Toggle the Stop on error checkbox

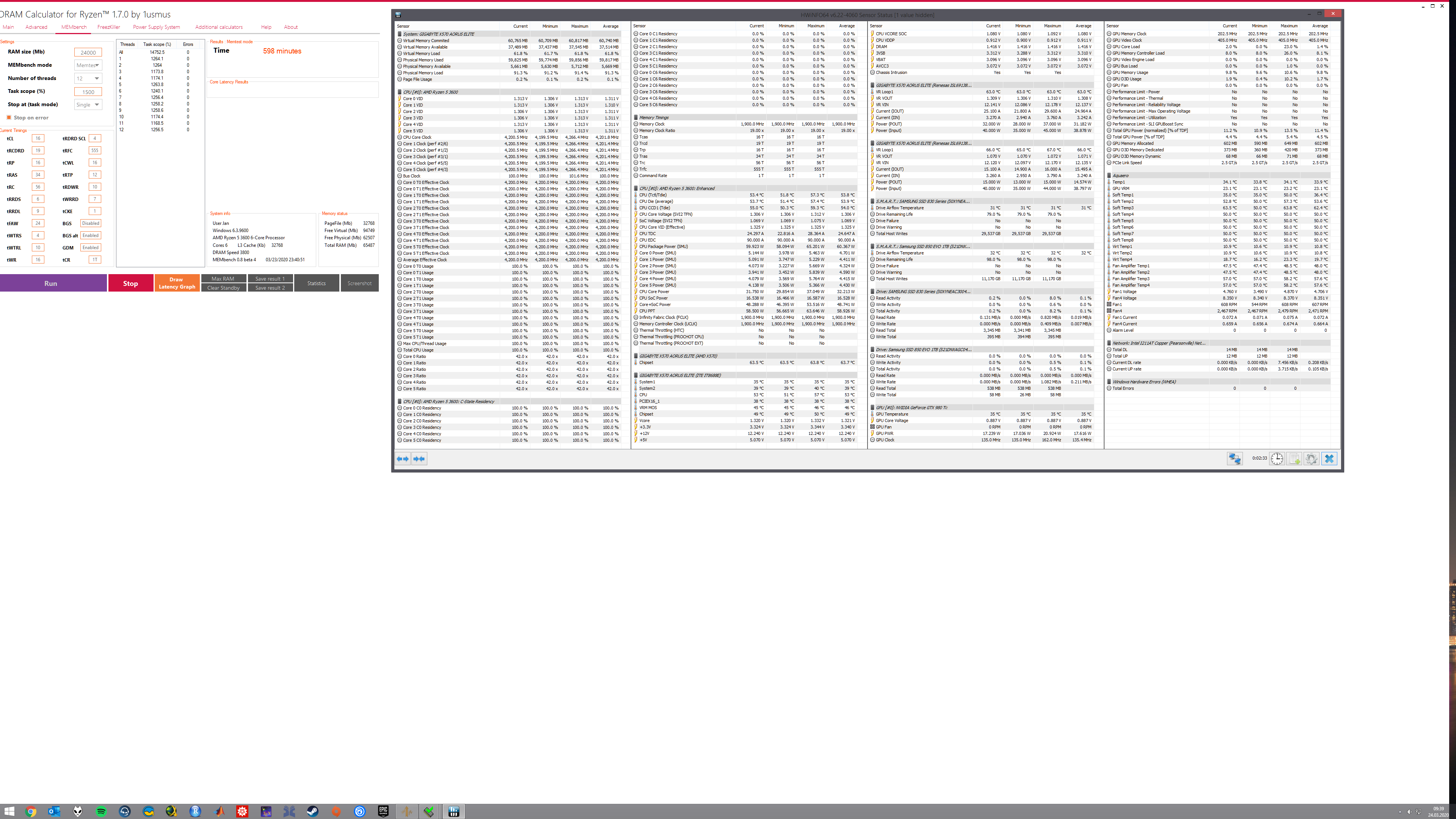pos(9,118)
